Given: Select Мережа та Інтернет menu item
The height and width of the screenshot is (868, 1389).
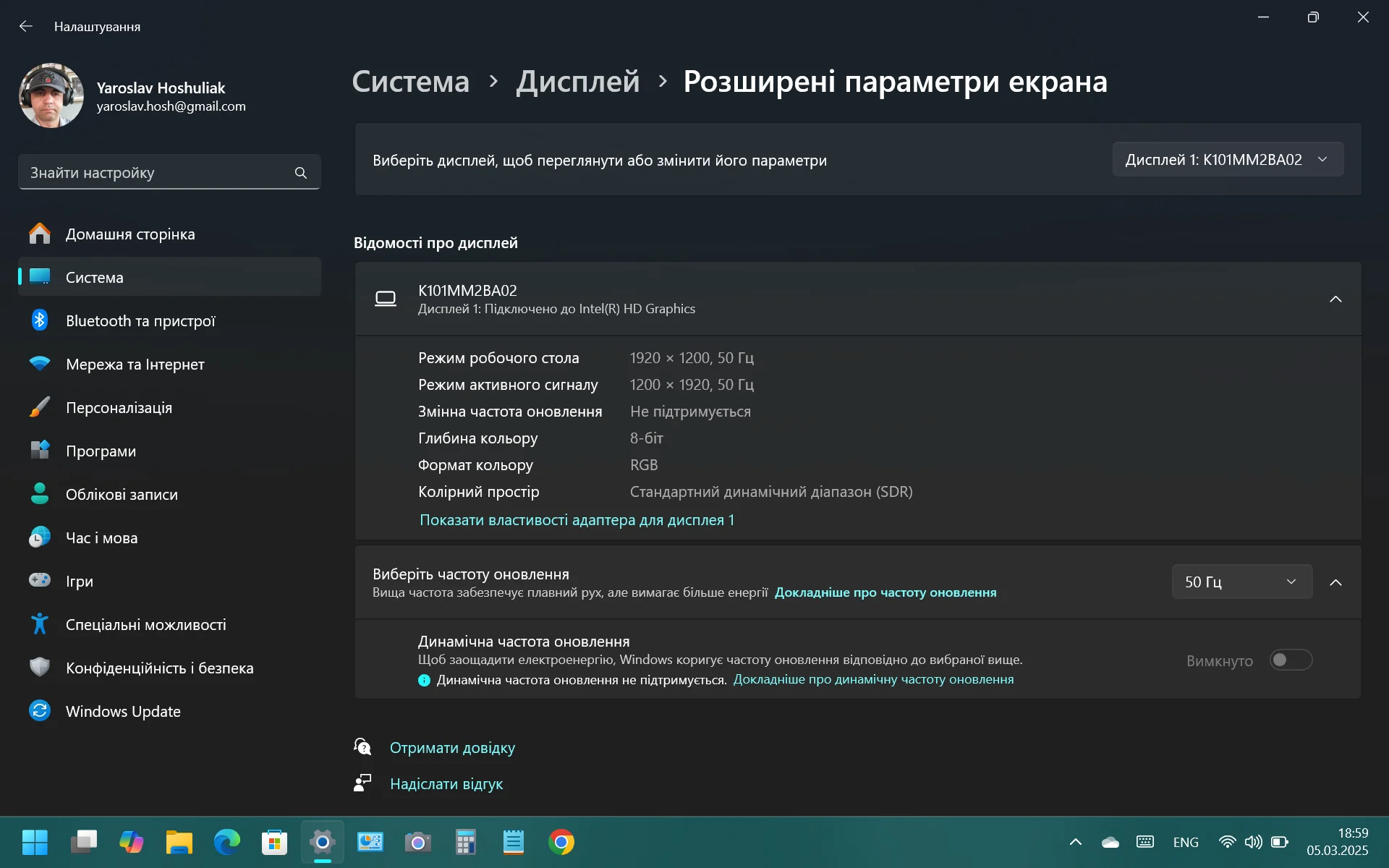Looking at the screenshot, I should [x=135, y=364].
